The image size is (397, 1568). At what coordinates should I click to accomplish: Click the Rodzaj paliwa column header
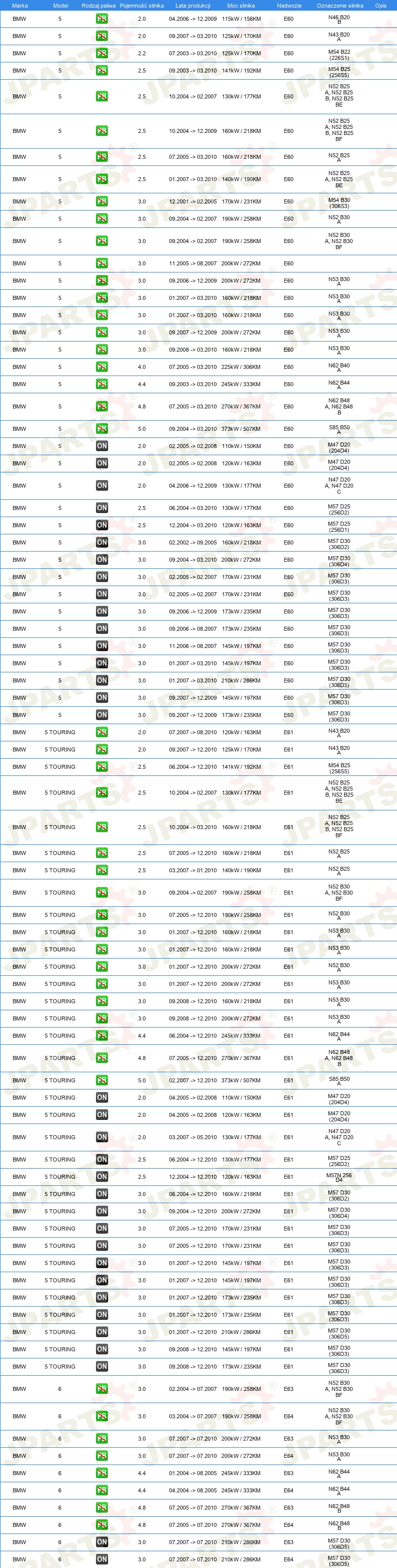pyautogui.click(x=98, y=6)
